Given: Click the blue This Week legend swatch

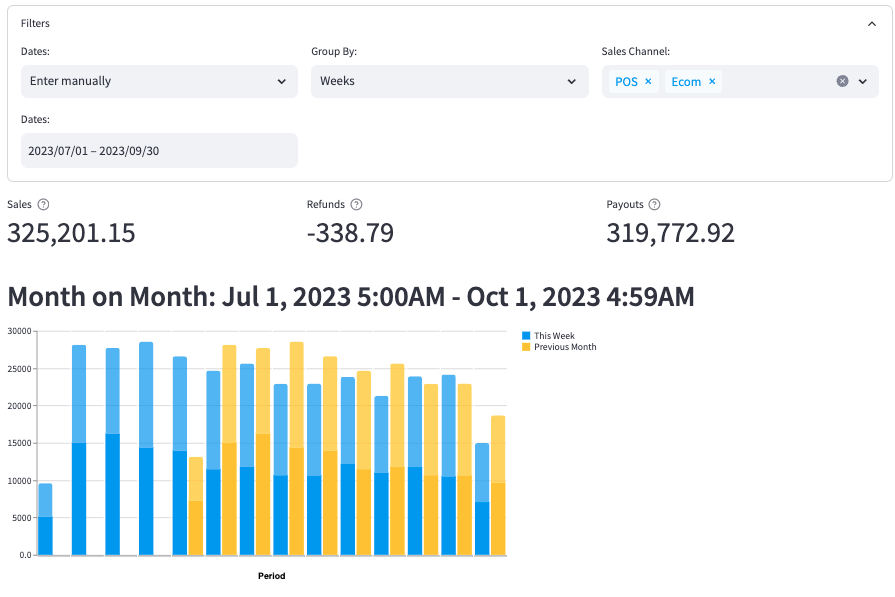Looking at the screenshot, I should point(526,336).
